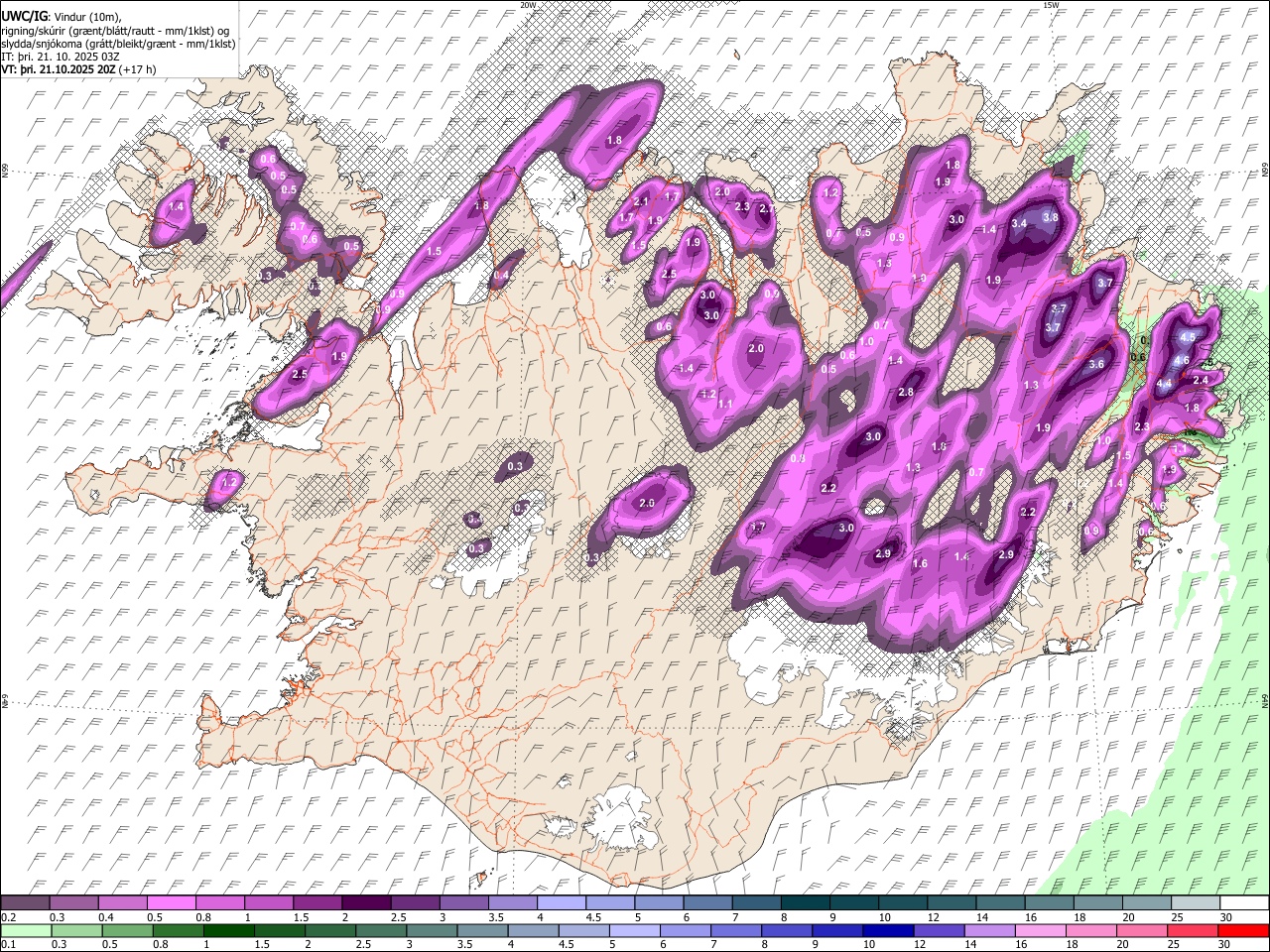The width and height of the screenshot is (1270, 952).
Task: Select the 4.5 precipitation value near the east coast
Action: point(1189,338)
